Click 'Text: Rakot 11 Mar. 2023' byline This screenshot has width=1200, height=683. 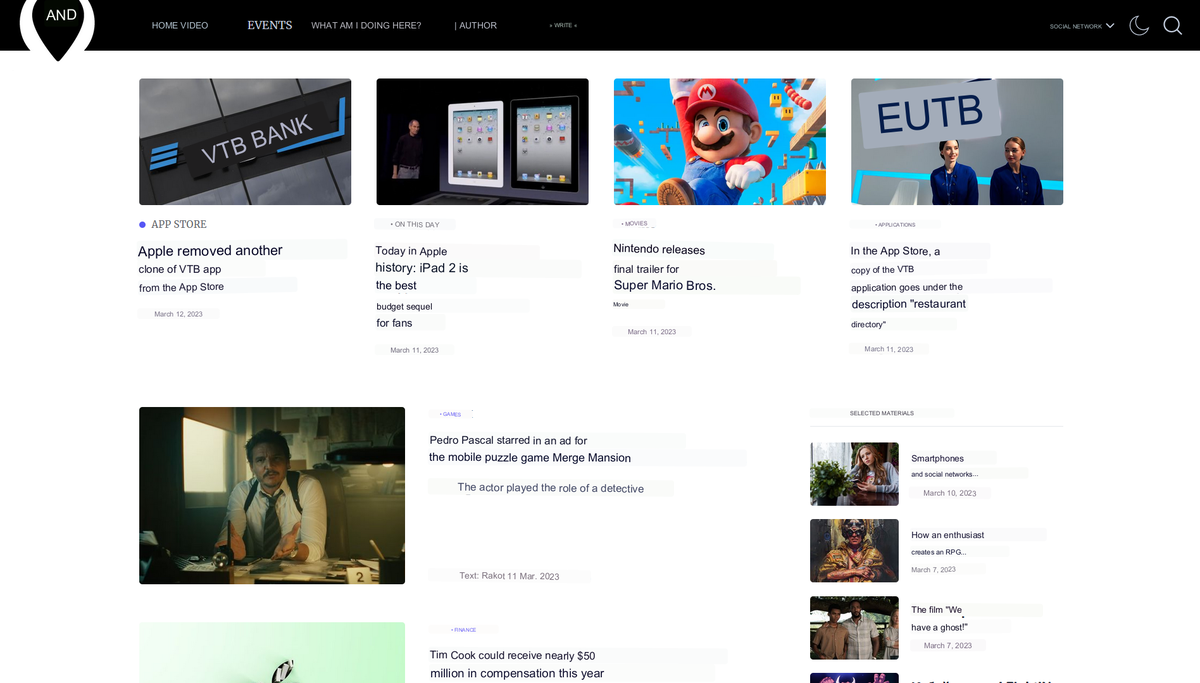(509, 576)
